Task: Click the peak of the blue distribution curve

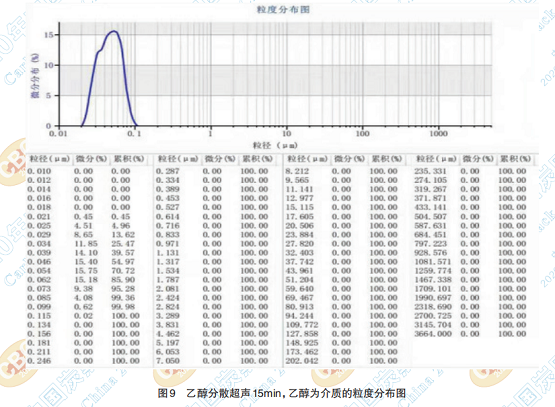Action: (114, 31)
